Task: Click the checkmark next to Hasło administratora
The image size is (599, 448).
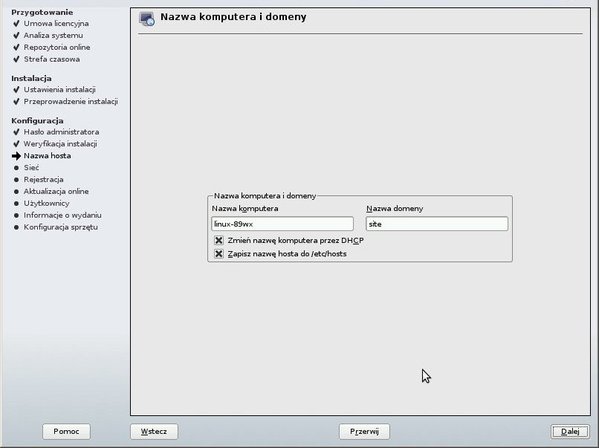Action: pos(16,132)
